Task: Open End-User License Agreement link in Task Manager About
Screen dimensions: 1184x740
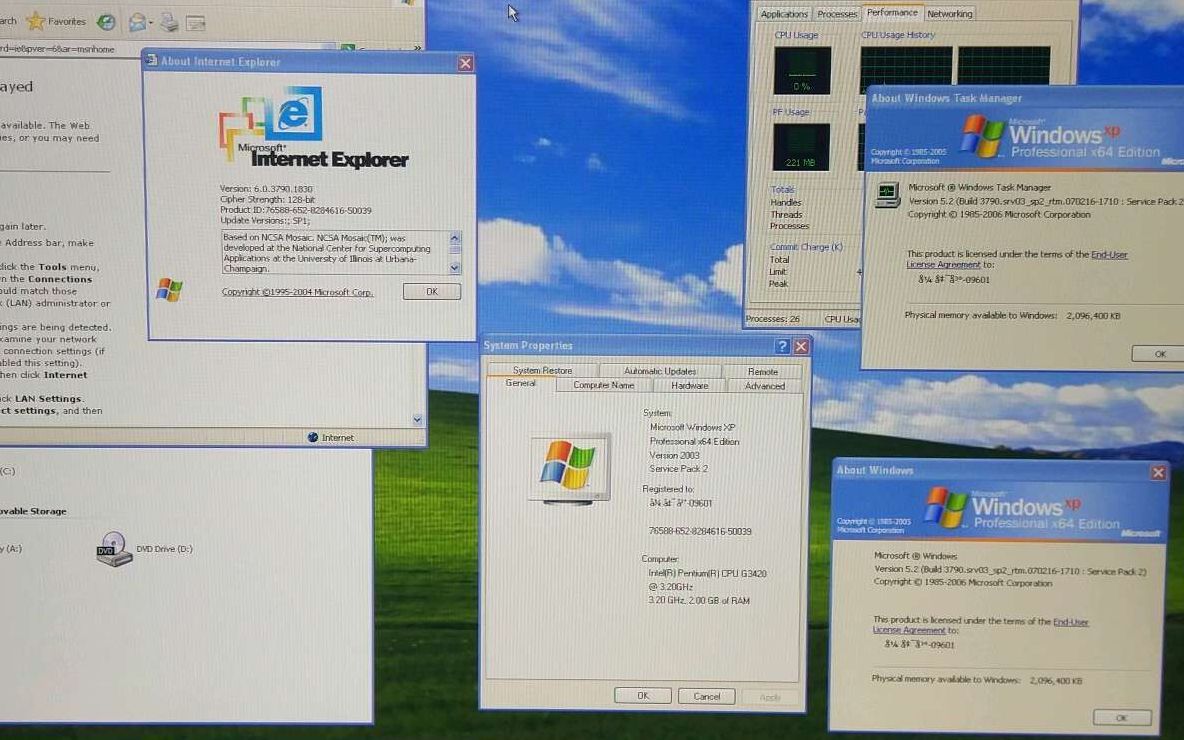Action: tap(1017, 260)
